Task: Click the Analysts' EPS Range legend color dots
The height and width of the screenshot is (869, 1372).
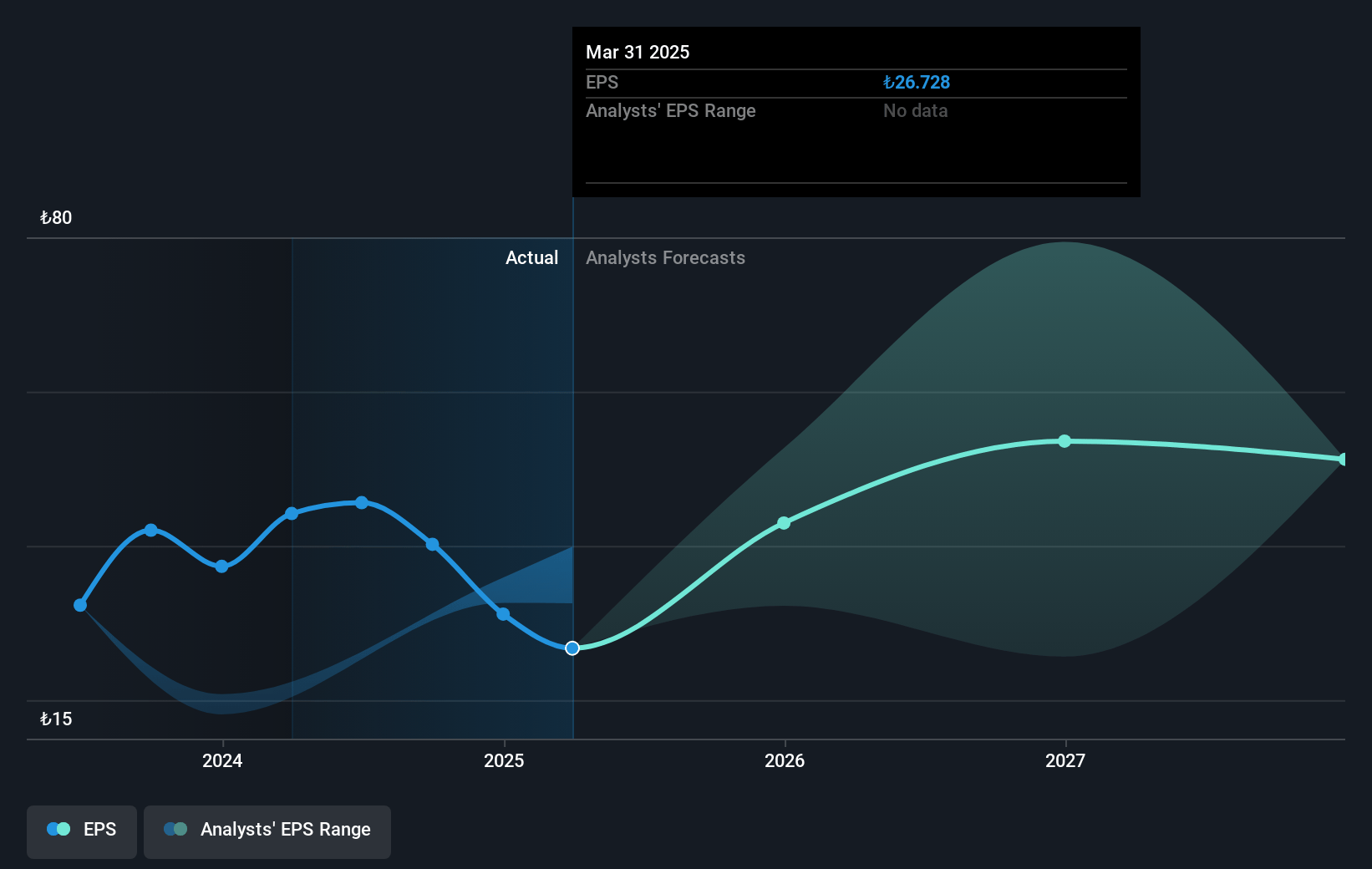Action: (175, 829)
